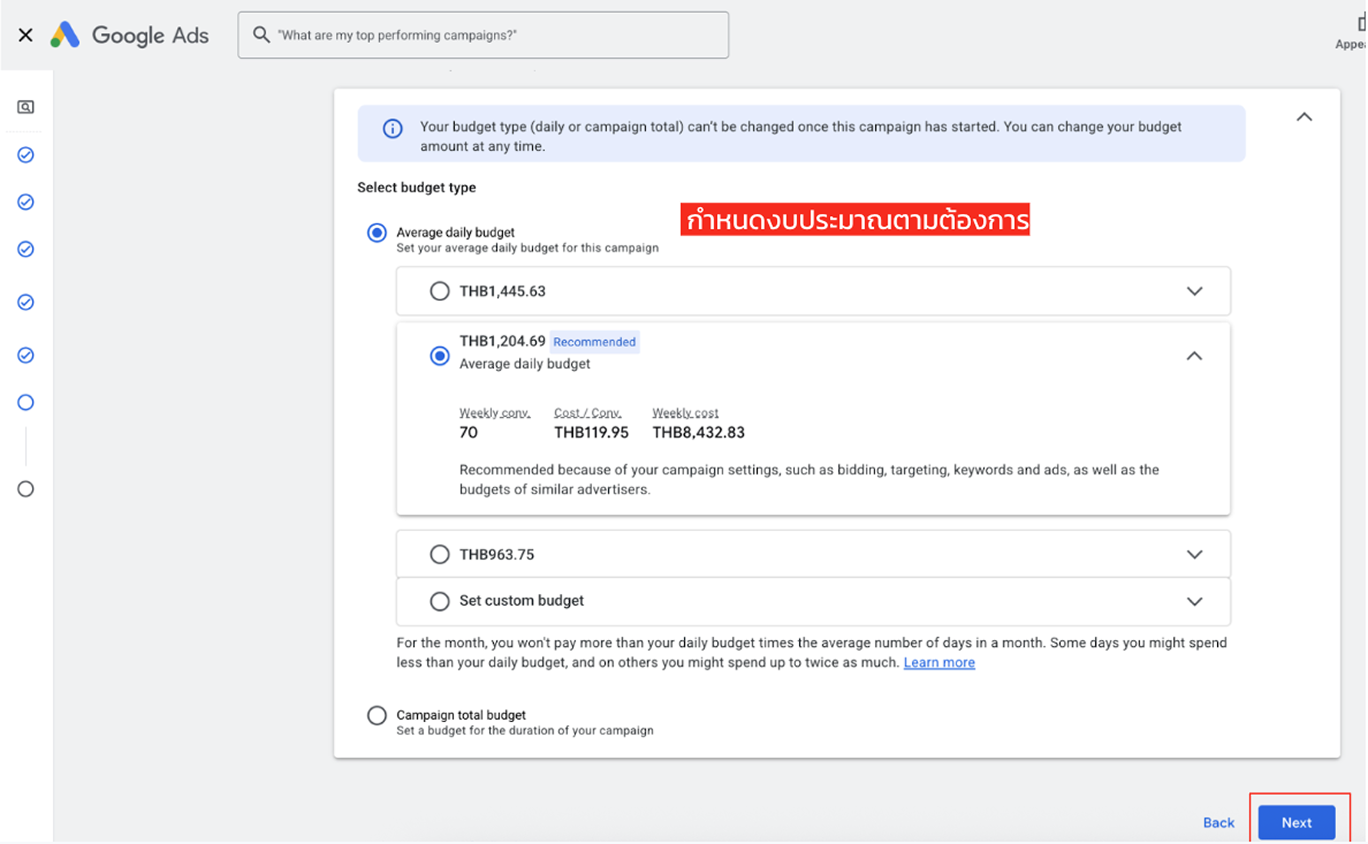Viewport: 1368px width, 844px height.
Task: Choose the THB1,445.63 budget option
Action: (439, 291)
